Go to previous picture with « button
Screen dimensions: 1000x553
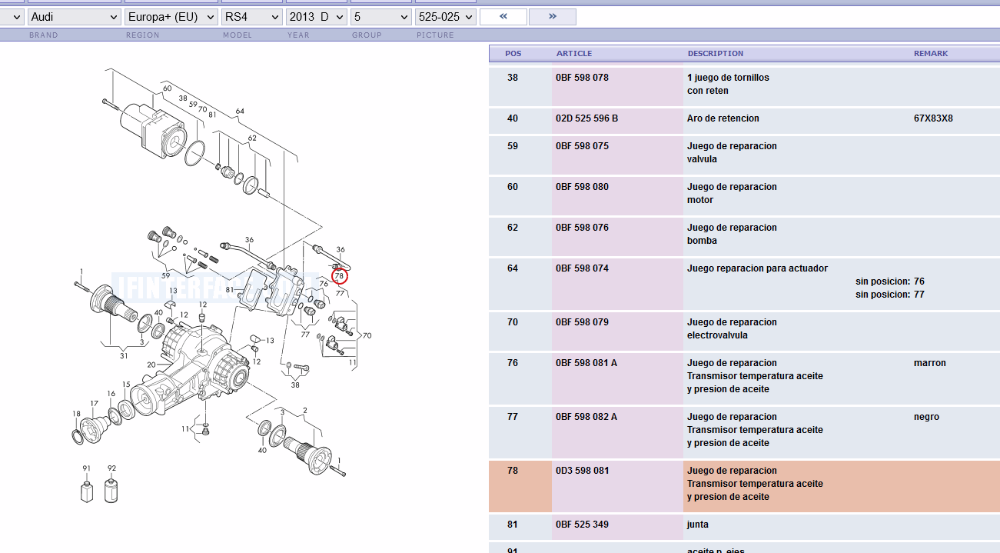tap(503, 17)
